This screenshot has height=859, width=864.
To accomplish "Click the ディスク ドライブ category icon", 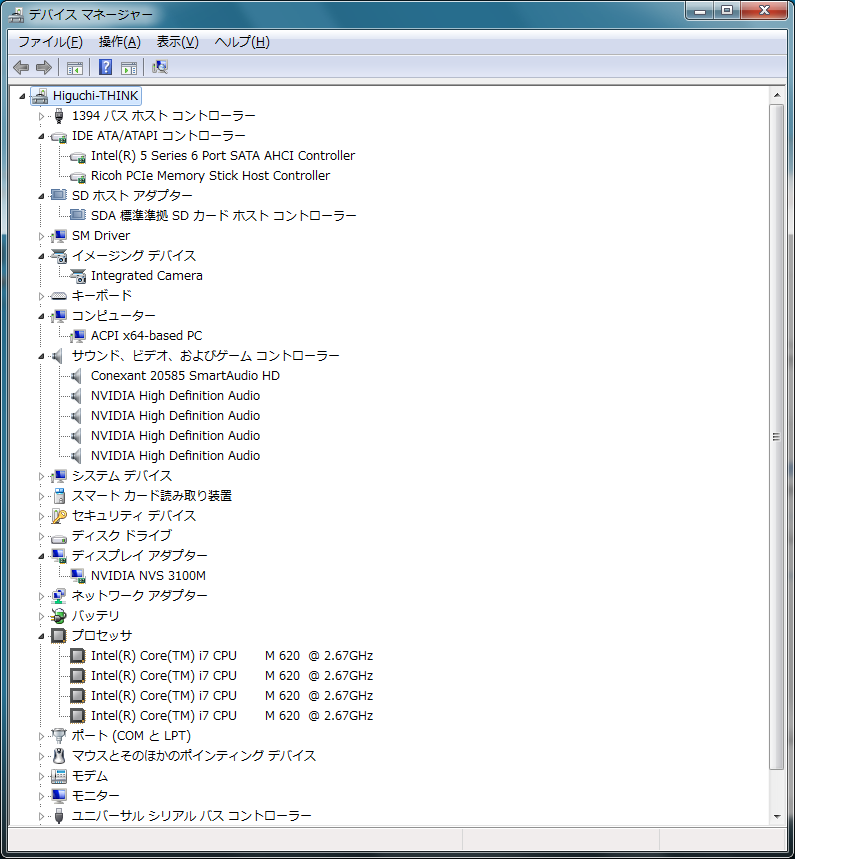I will coord(58,538).
